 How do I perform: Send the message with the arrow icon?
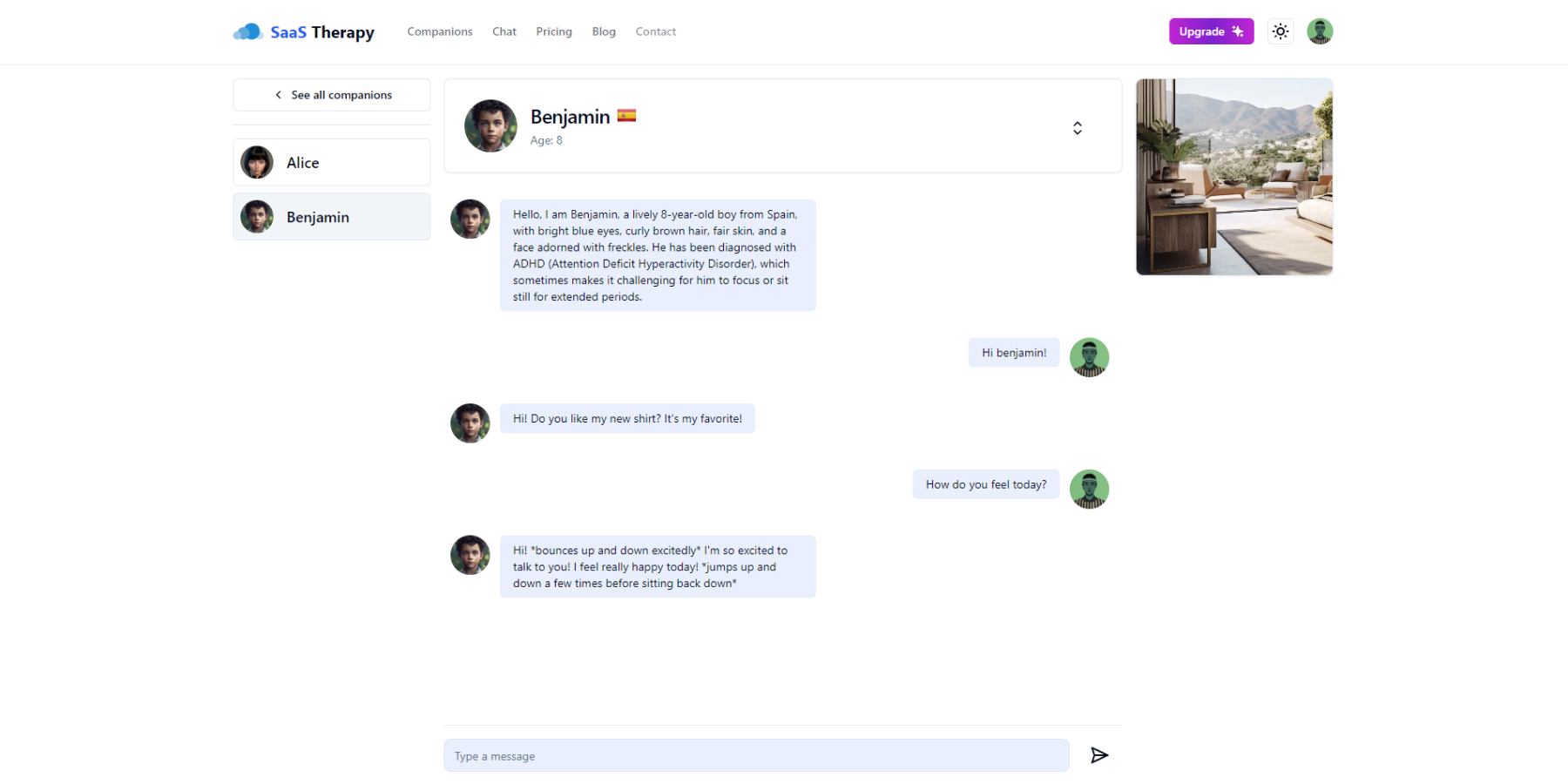click(1099, 755)
